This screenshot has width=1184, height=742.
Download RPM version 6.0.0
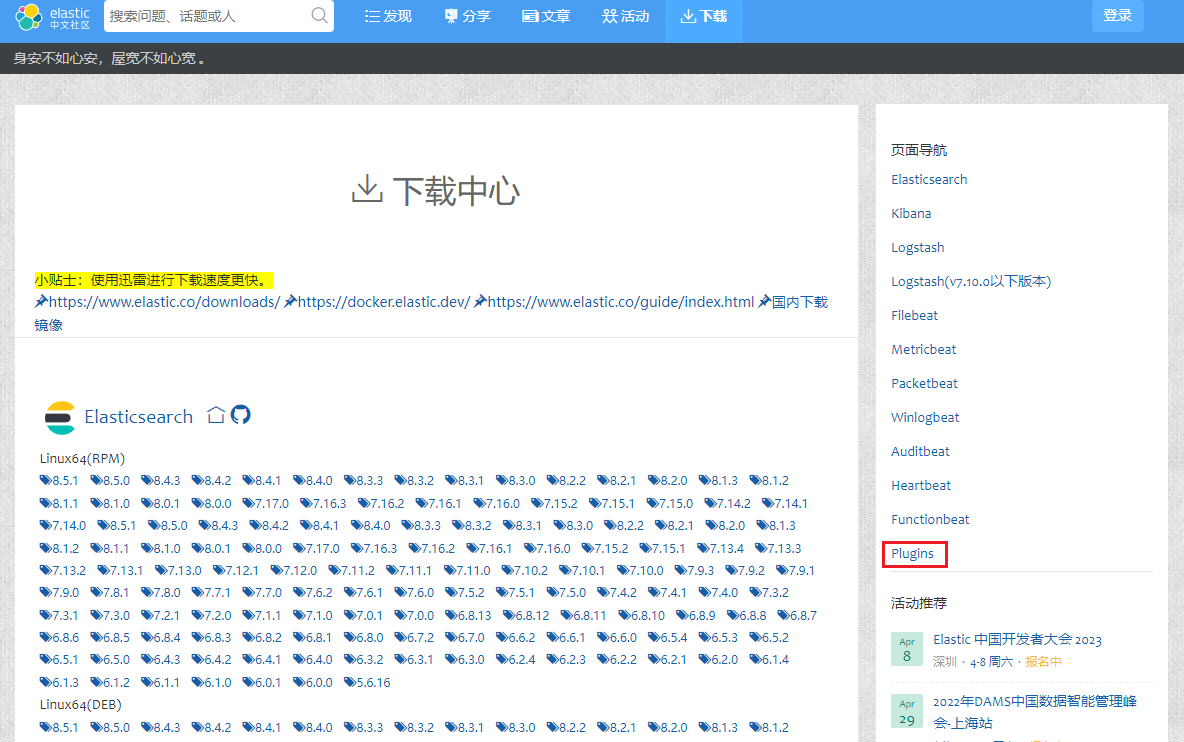click(x=313, y=682)
